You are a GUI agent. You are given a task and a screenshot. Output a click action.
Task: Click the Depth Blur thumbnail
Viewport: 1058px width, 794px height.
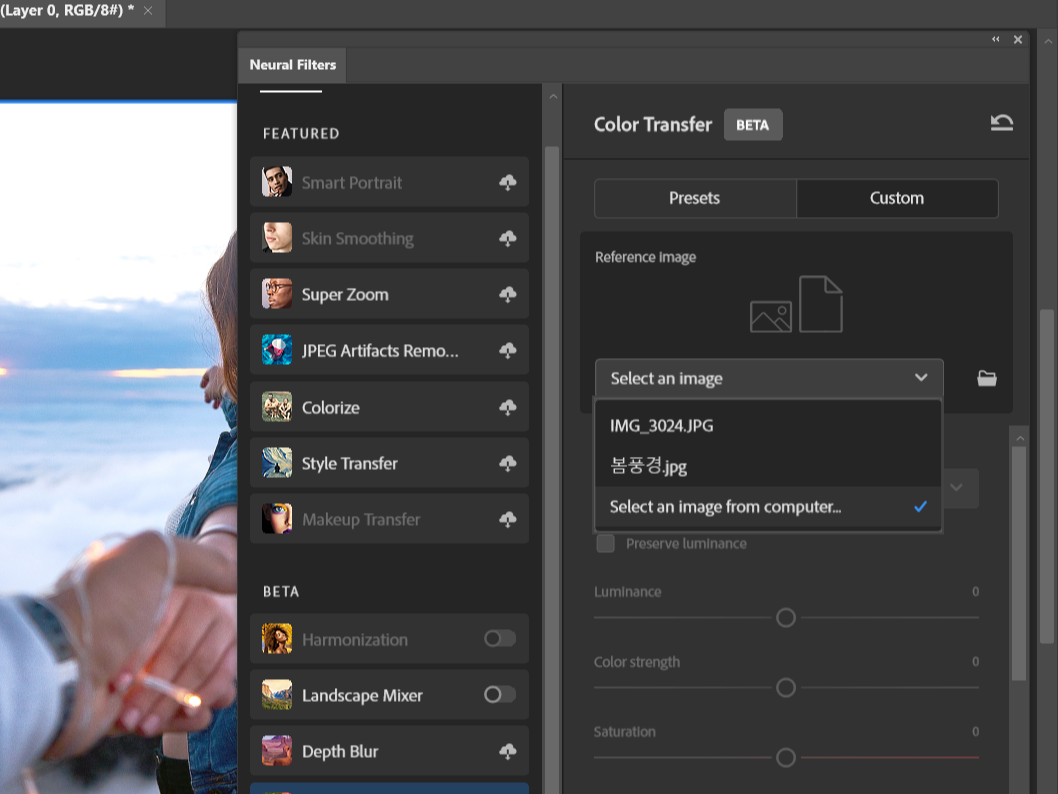tap(277, 750)
